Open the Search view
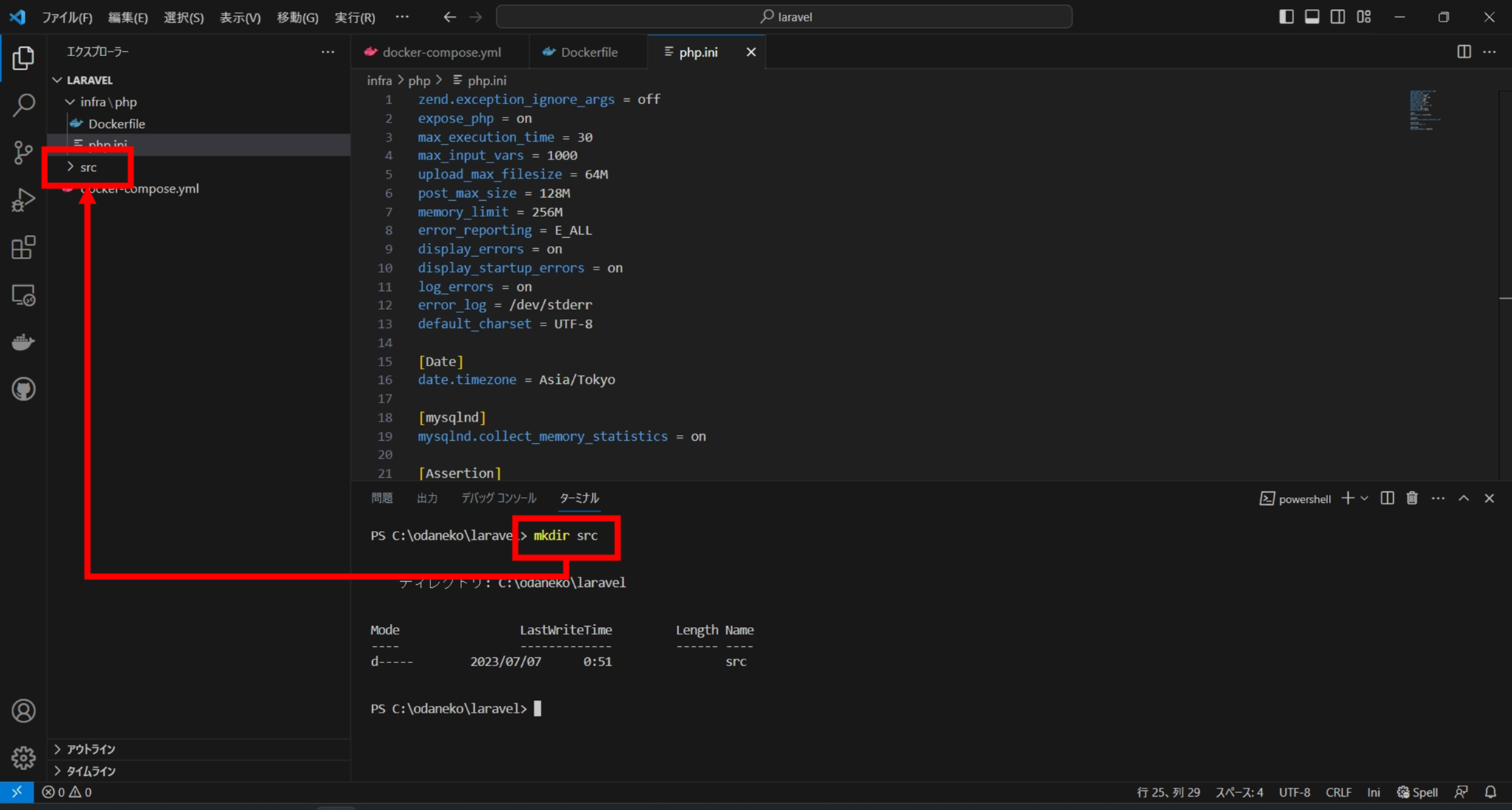 [x=23, y=105]
